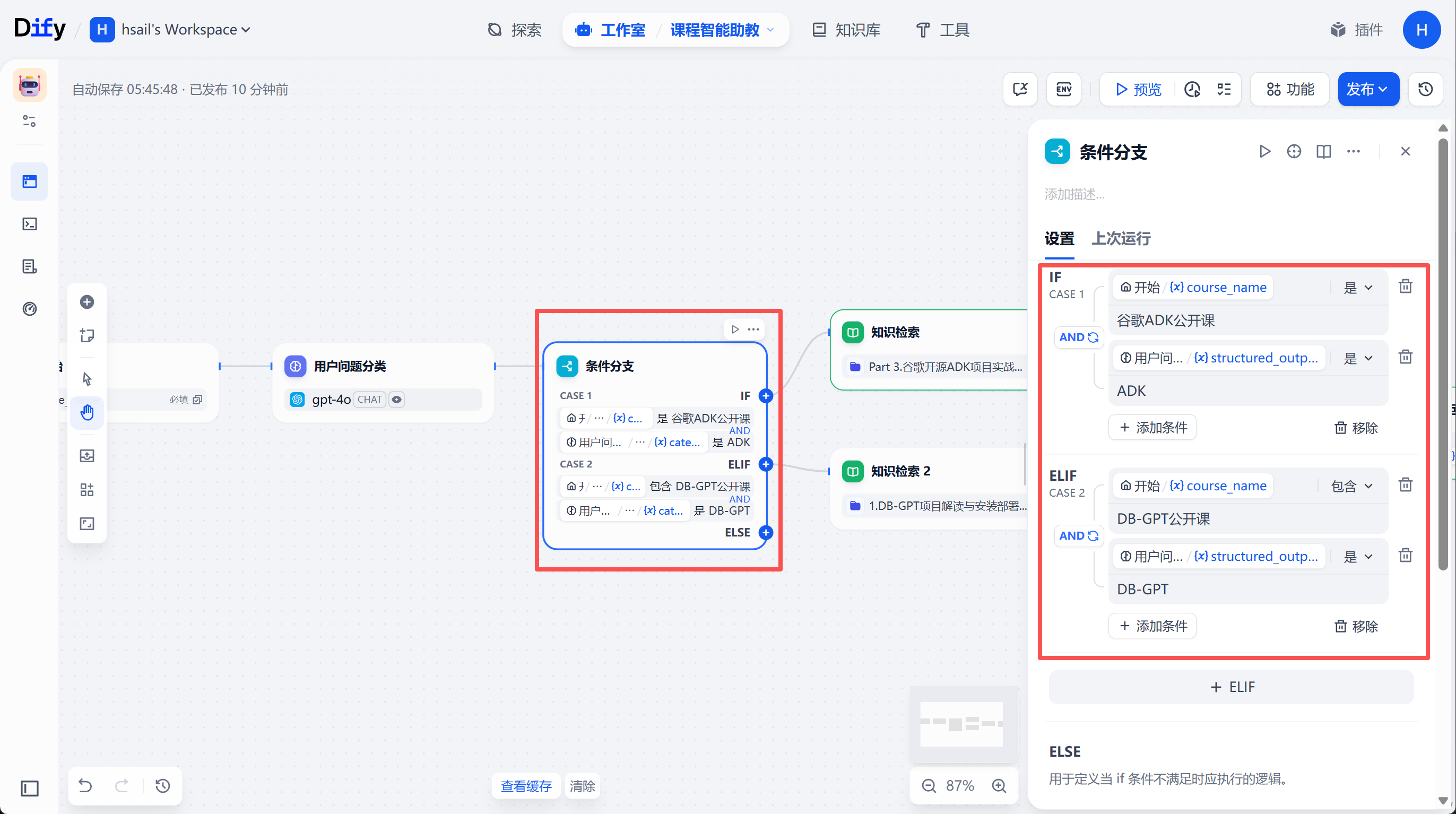Select the orchestrate workflow sidebar icon
This screenshot has height=814, width=1456.
point(29,181)
